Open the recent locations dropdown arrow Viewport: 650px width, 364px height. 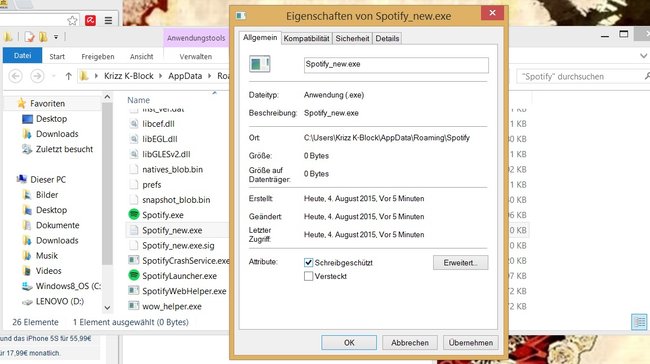[x=53, y=76]
